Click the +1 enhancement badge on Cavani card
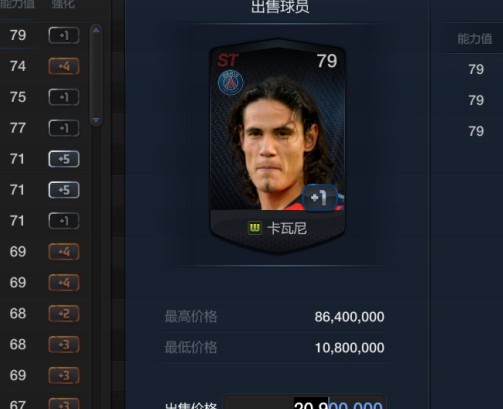This screenshot has width=503, height=409. click(x=320, y=198)
